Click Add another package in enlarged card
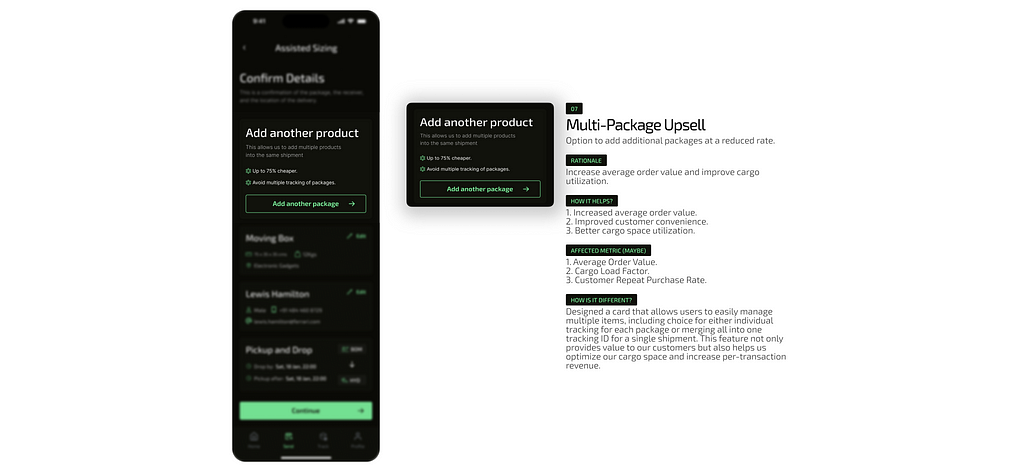 (480, 189)
